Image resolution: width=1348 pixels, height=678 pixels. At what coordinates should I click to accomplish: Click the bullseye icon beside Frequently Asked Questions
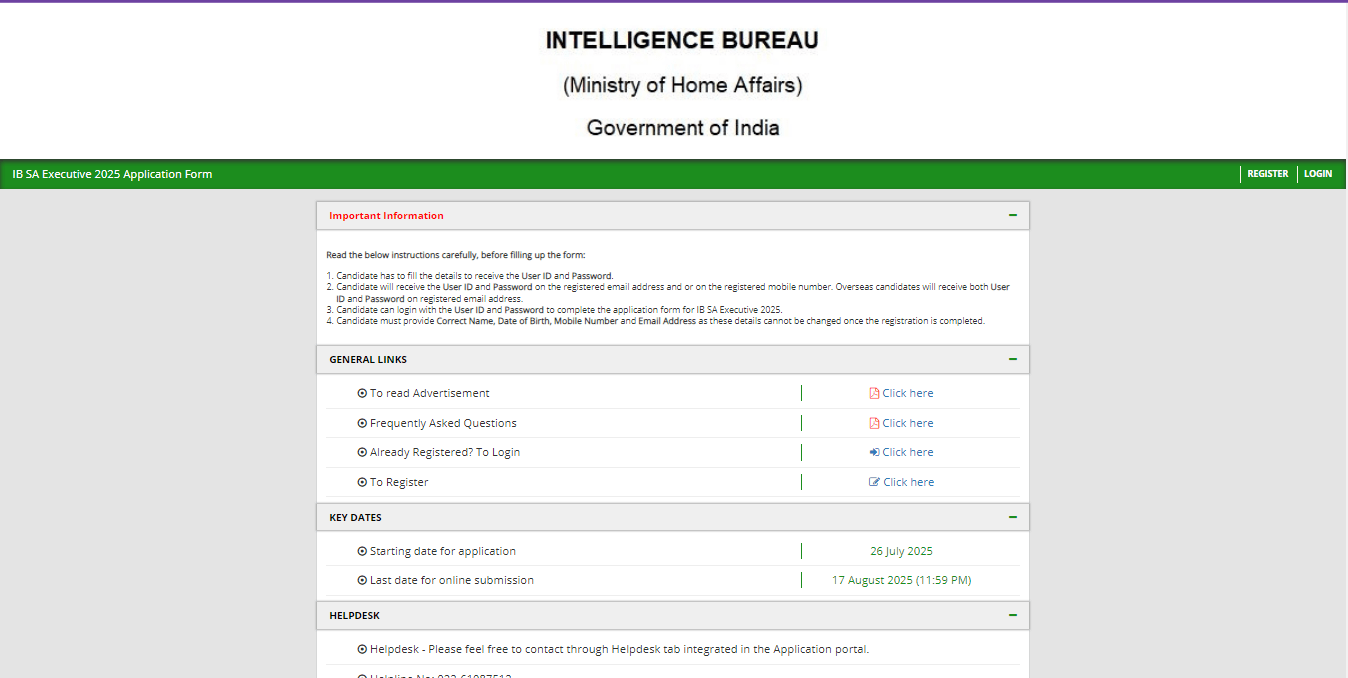pyautogui.click(x=362, y=422)
